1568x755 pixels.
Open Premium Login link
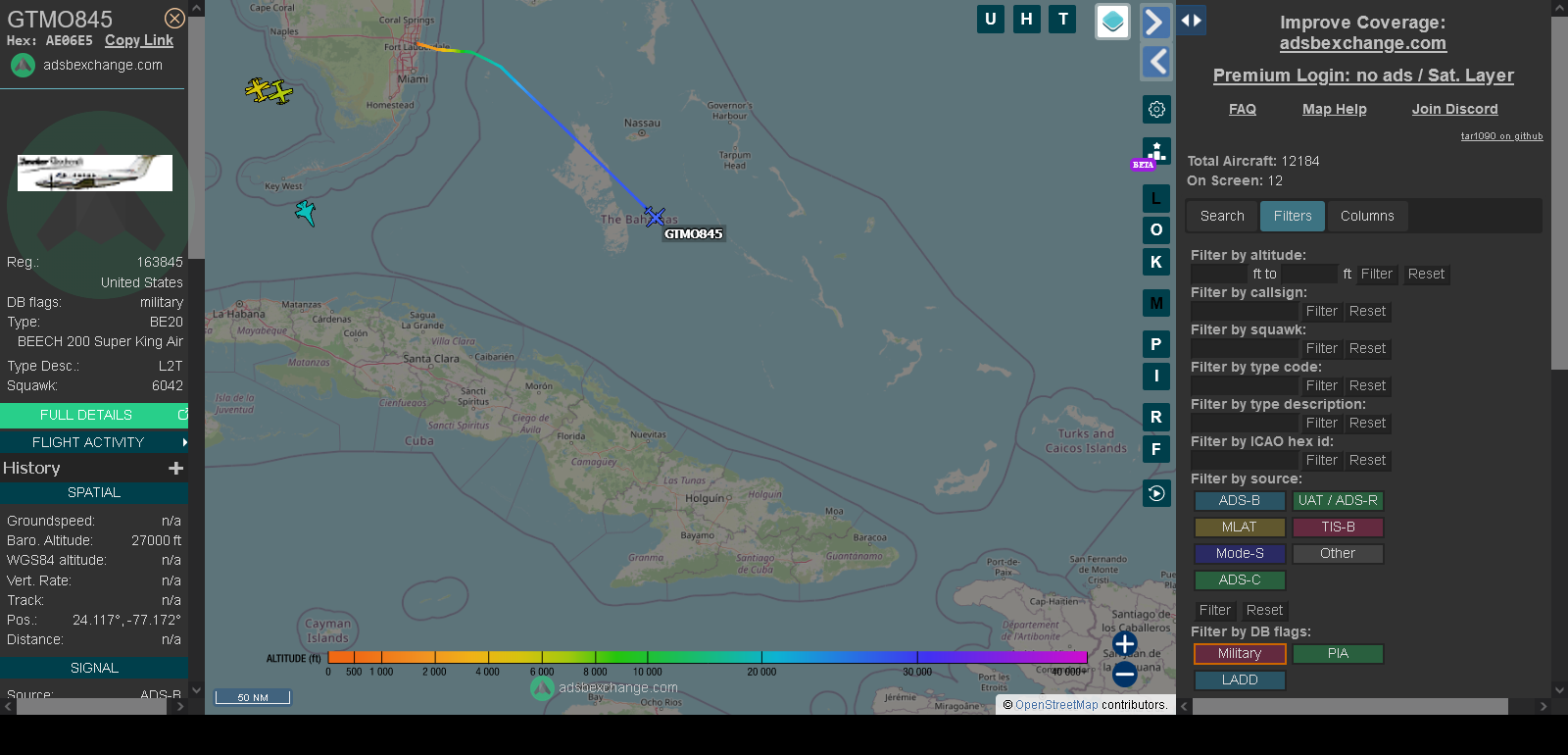[1363, 75]
